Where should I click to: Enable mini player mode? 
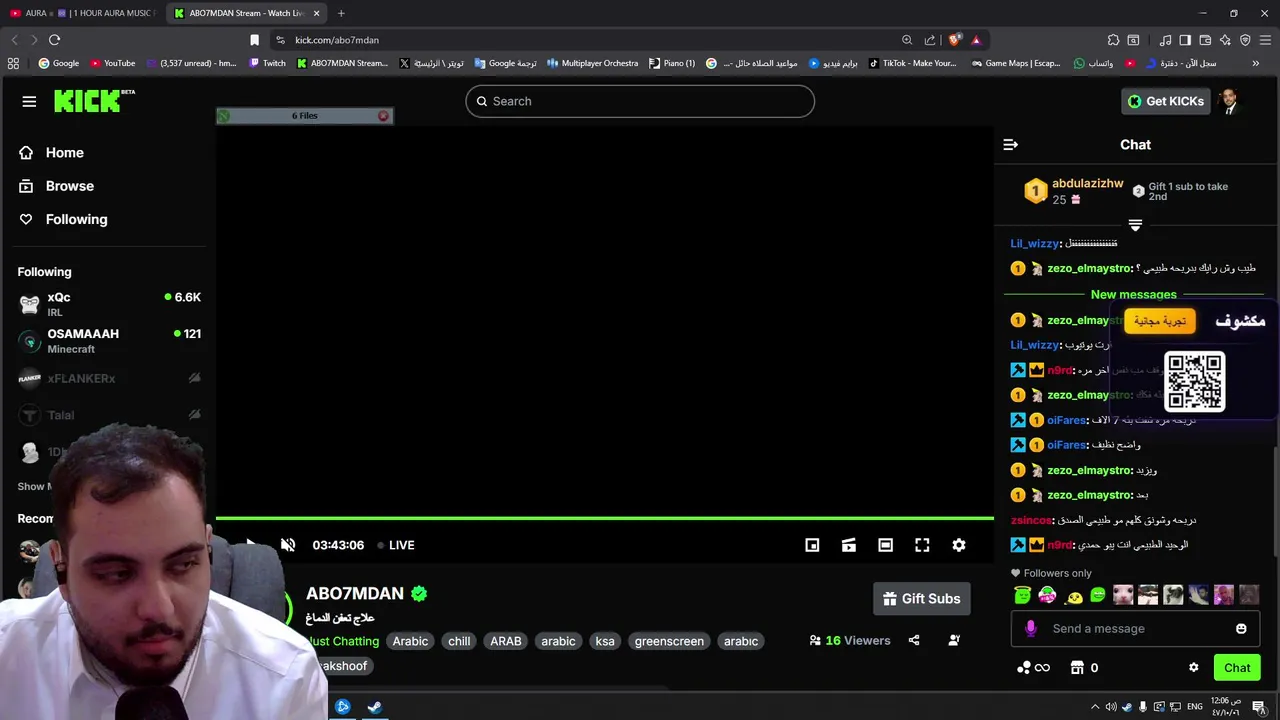(812, 545)
